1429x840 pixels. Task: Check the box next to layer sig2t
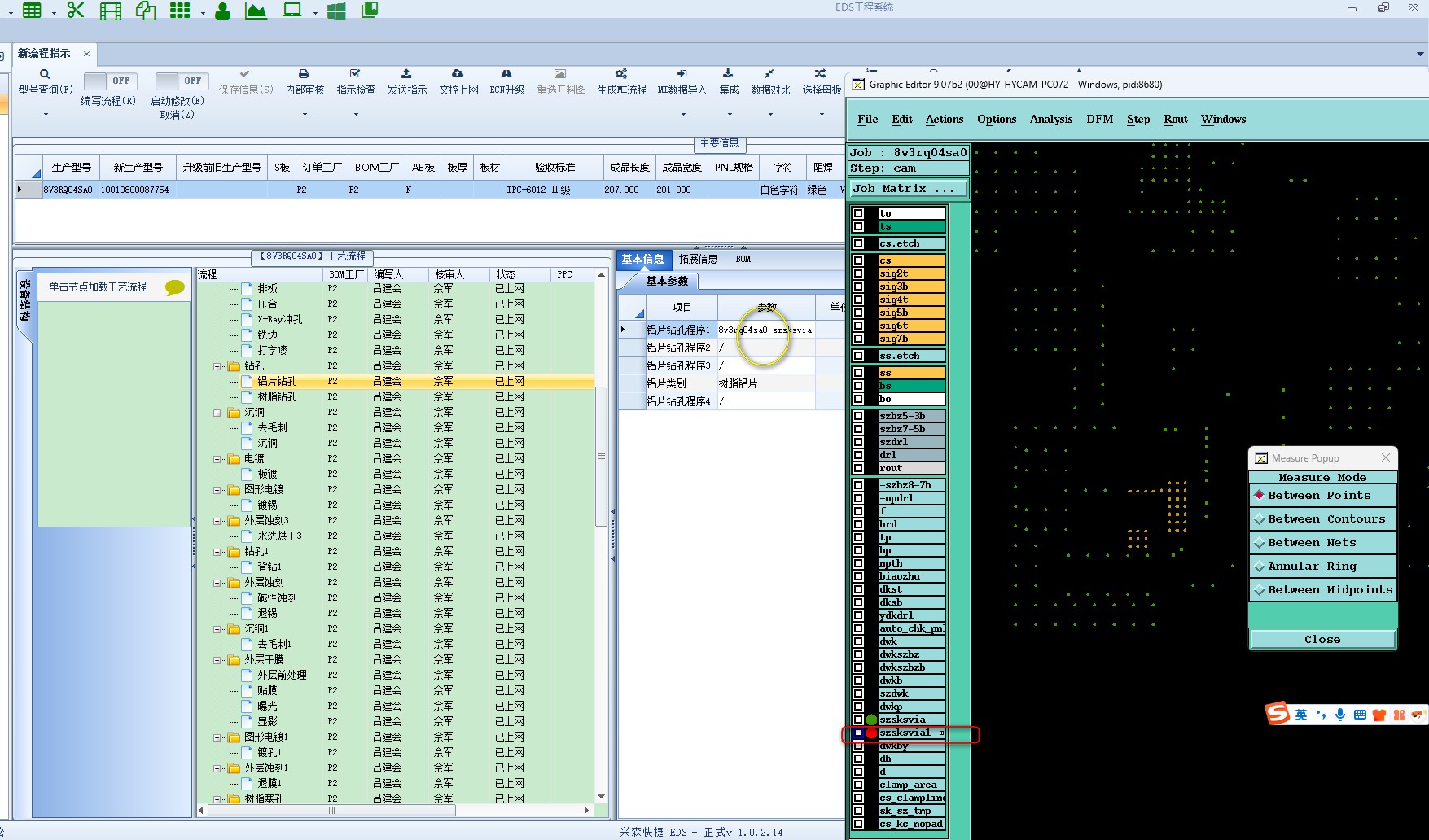pos(858,273)
